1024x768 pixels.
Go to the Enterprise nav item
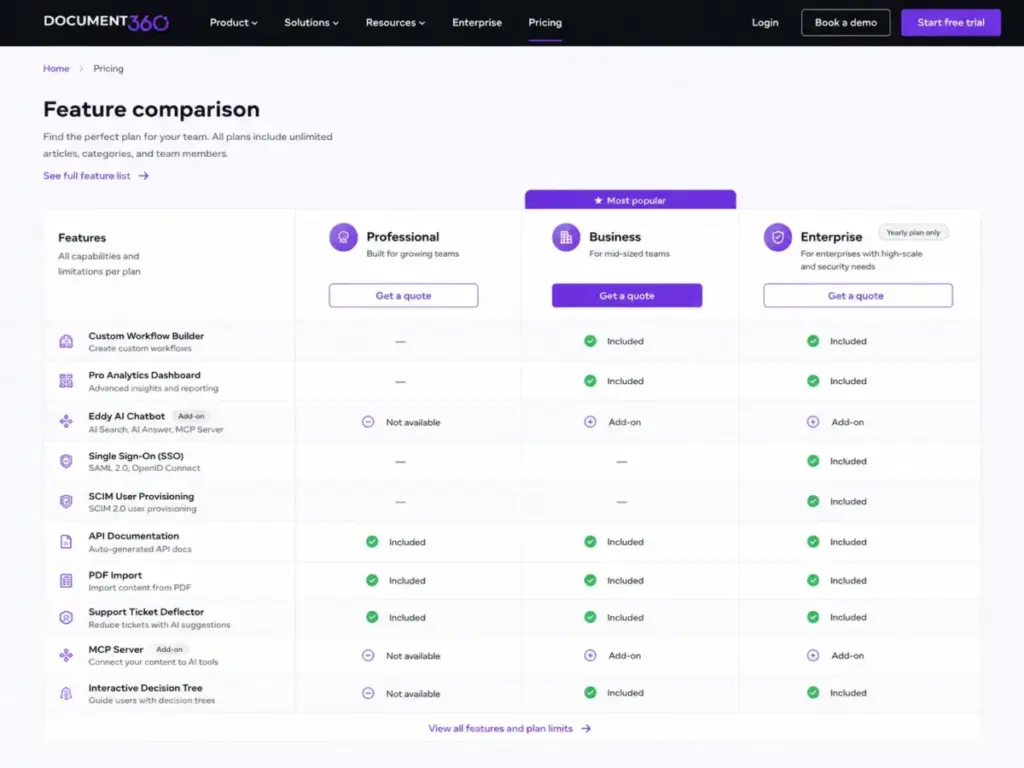coord(477,22)
